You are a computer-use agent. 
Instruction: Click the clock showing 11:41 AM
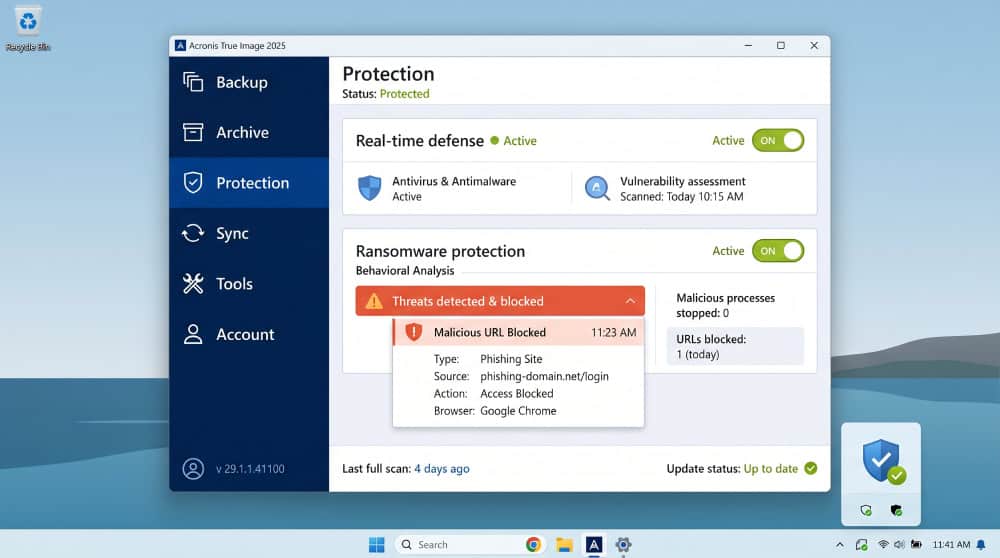click(x=951, y=545)
